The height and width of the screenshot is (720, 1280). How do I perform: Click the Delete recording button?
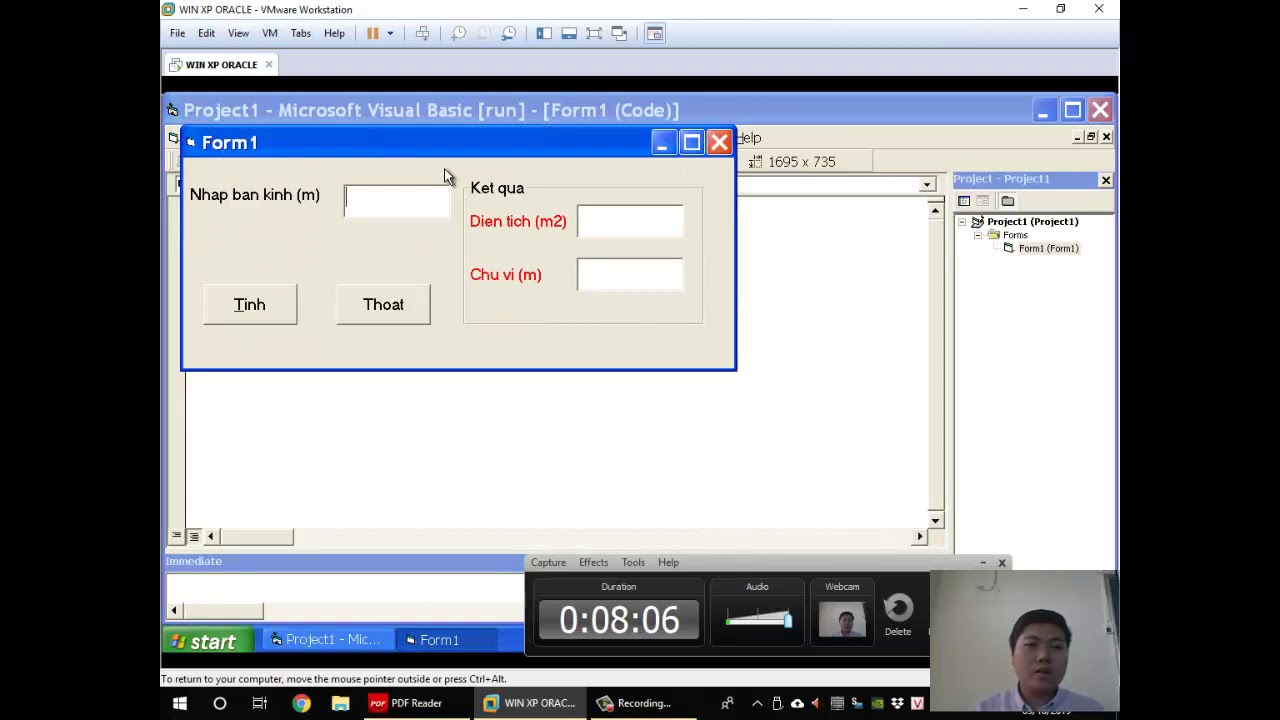click(898, 615)
